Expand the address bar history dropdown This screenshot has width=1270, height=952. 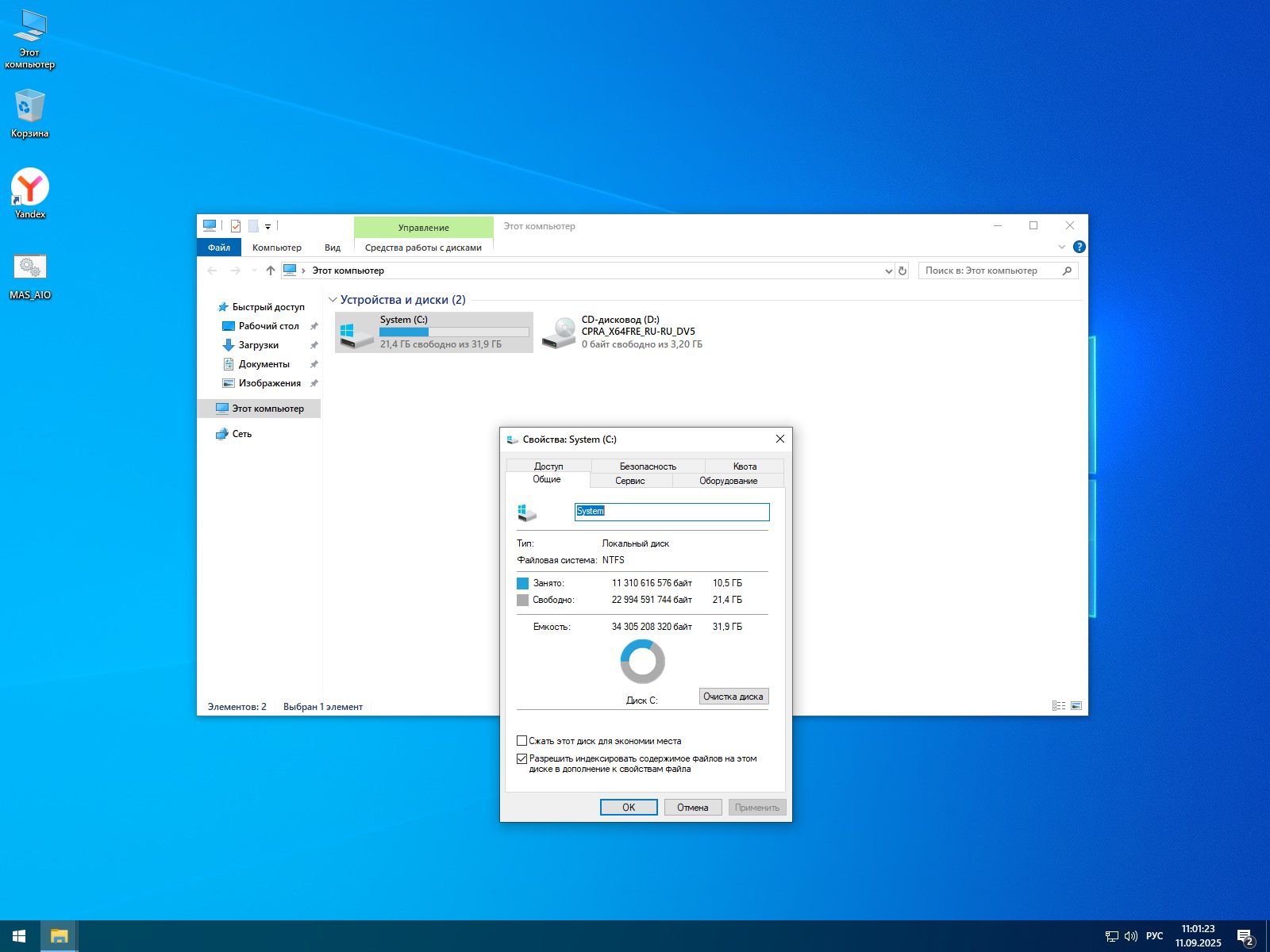[888, 271]
